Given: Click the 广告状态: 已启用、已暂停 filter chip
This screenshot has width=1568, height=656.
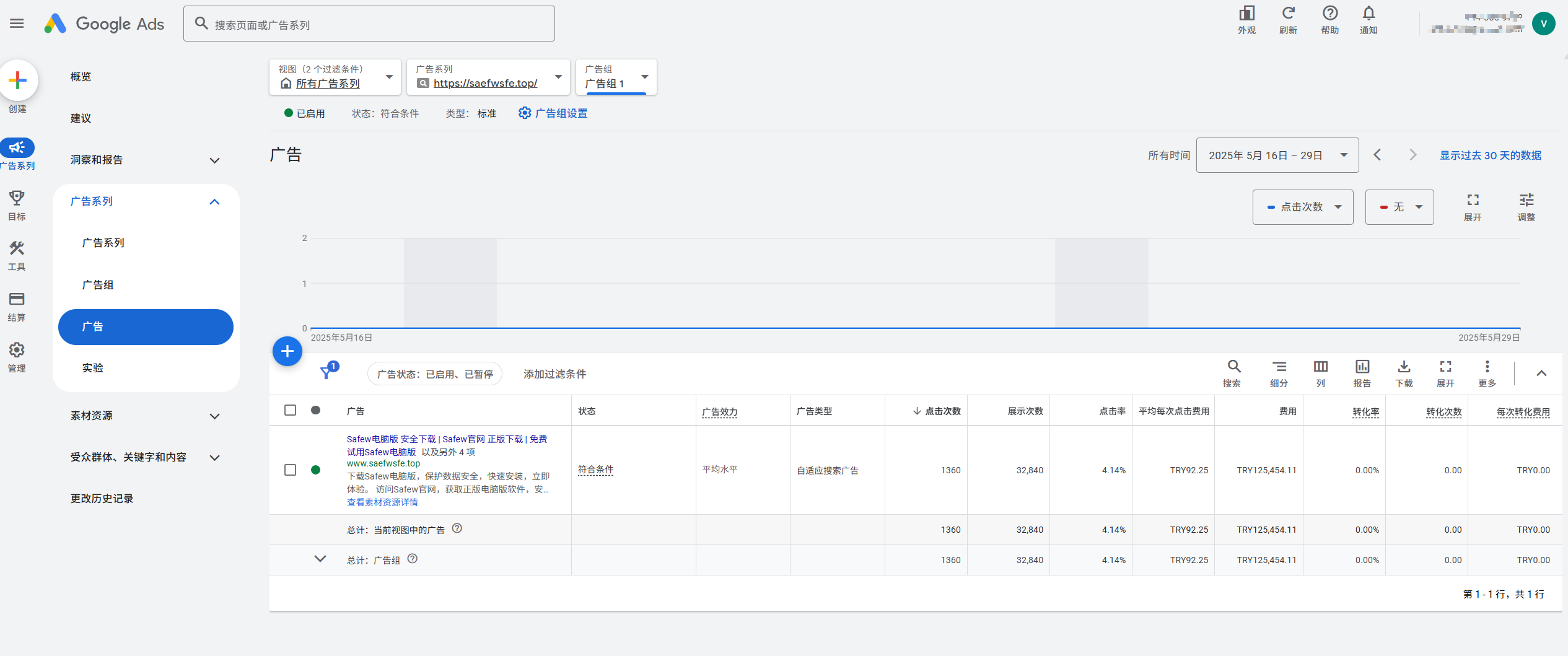Looking at the screenshot, I should click(435, 374).
